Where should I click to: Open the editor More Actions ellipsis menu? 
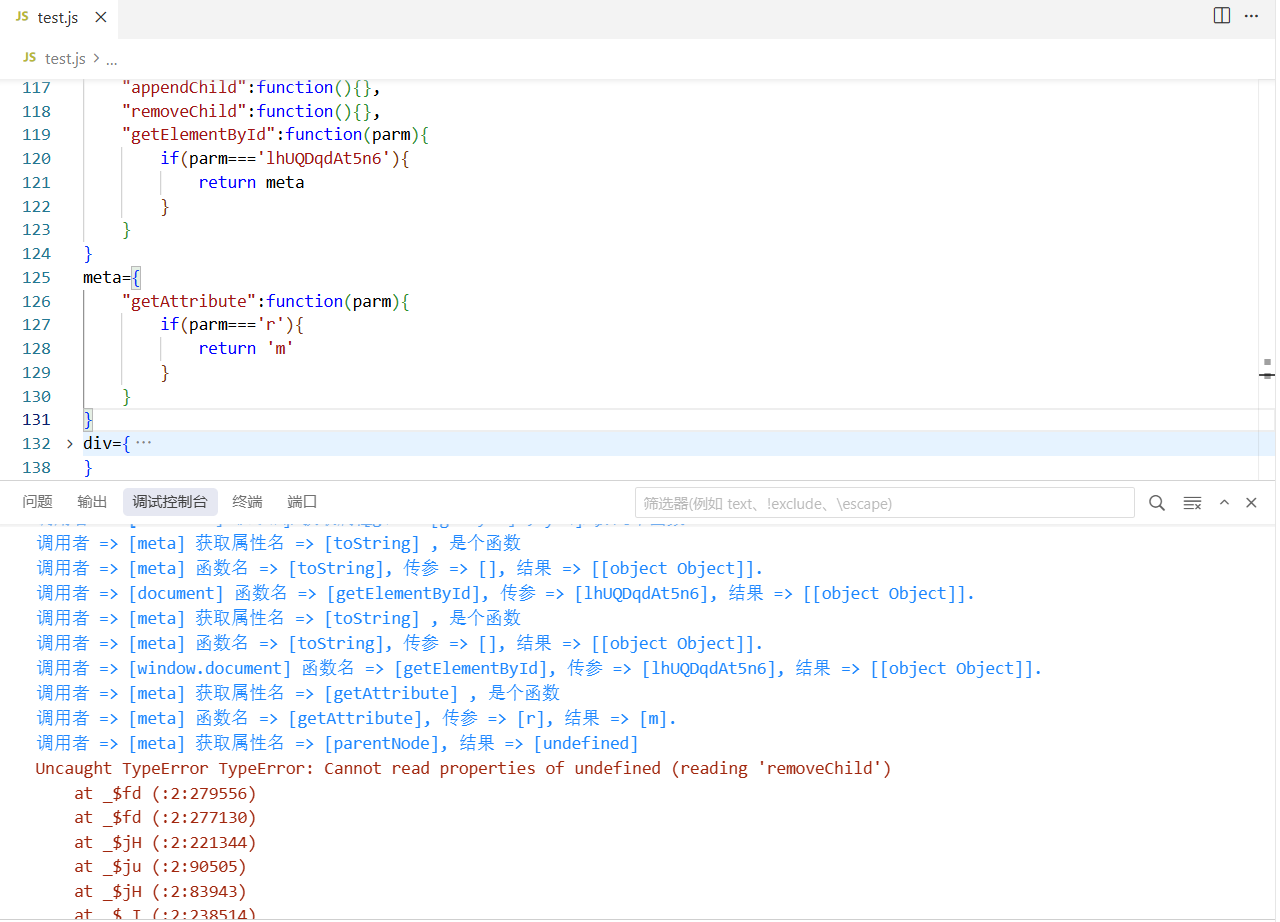[x=1251, y=16]
